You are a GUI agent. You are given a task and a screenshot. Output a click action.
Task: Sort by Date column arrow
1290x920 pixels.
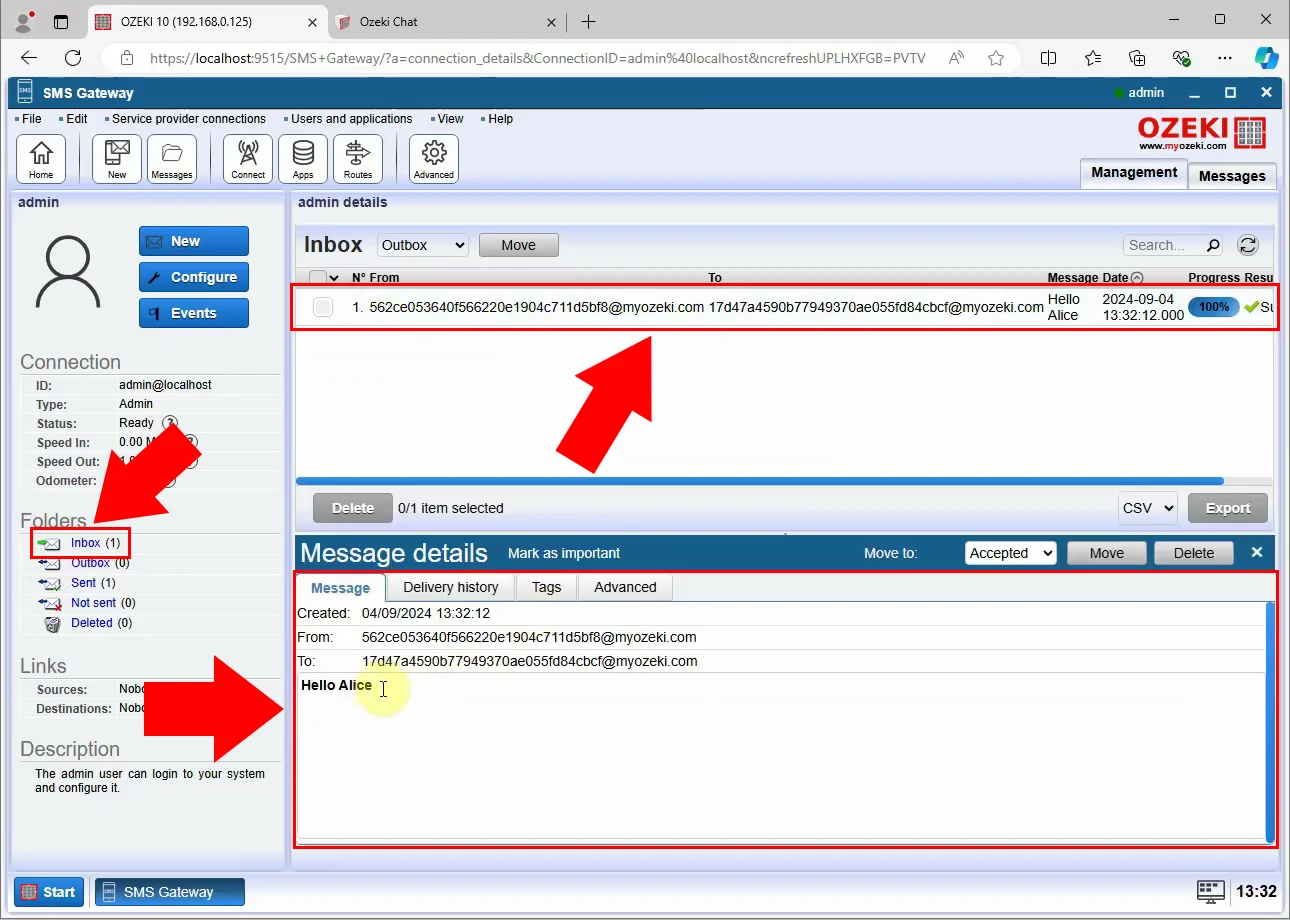[1136, 278]
